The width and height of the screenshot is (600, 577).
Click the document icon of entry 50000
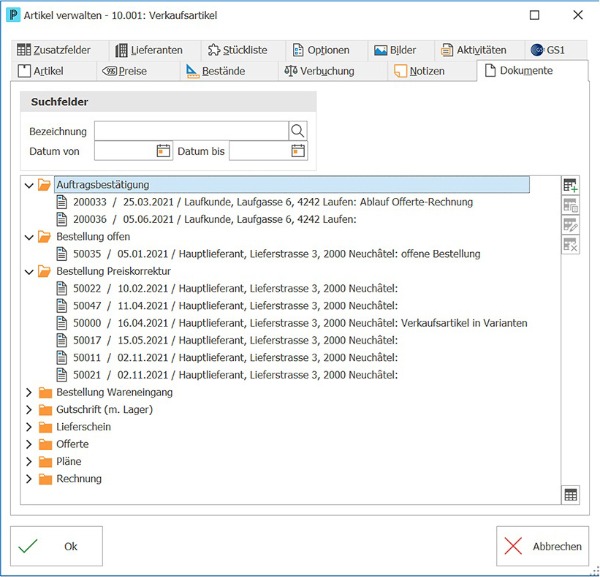[62, 323]
